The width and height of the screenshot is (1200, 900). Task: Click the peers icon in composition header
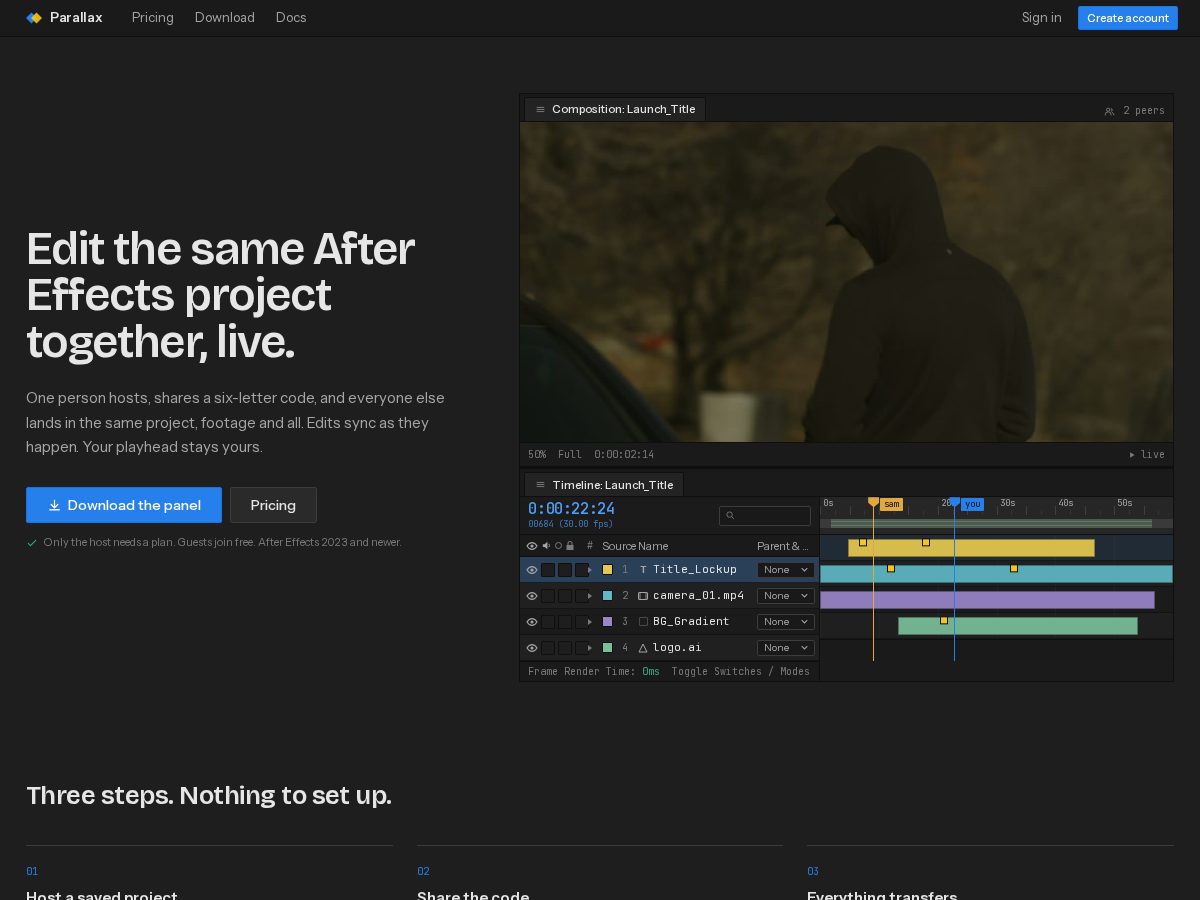pos(1109,111)
